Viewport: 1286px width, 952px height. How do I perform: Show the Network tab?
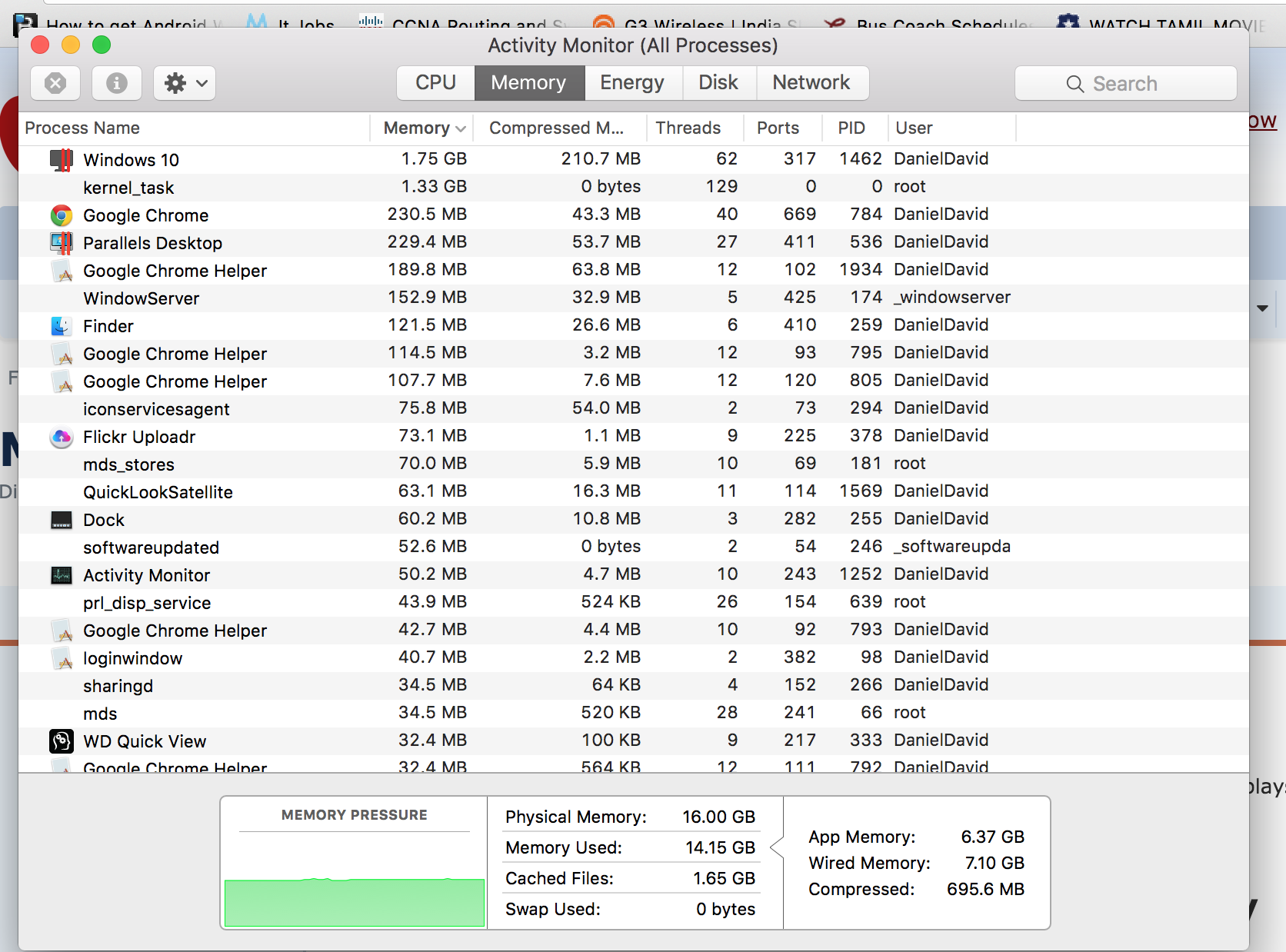pyautogui.click(x=812, y=83)
